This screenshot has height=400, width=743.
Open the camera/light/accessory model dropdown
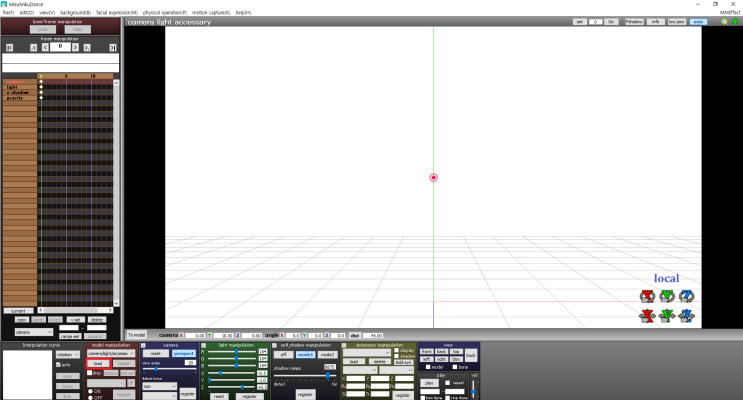pyautogui.click(x=108, y=354)
